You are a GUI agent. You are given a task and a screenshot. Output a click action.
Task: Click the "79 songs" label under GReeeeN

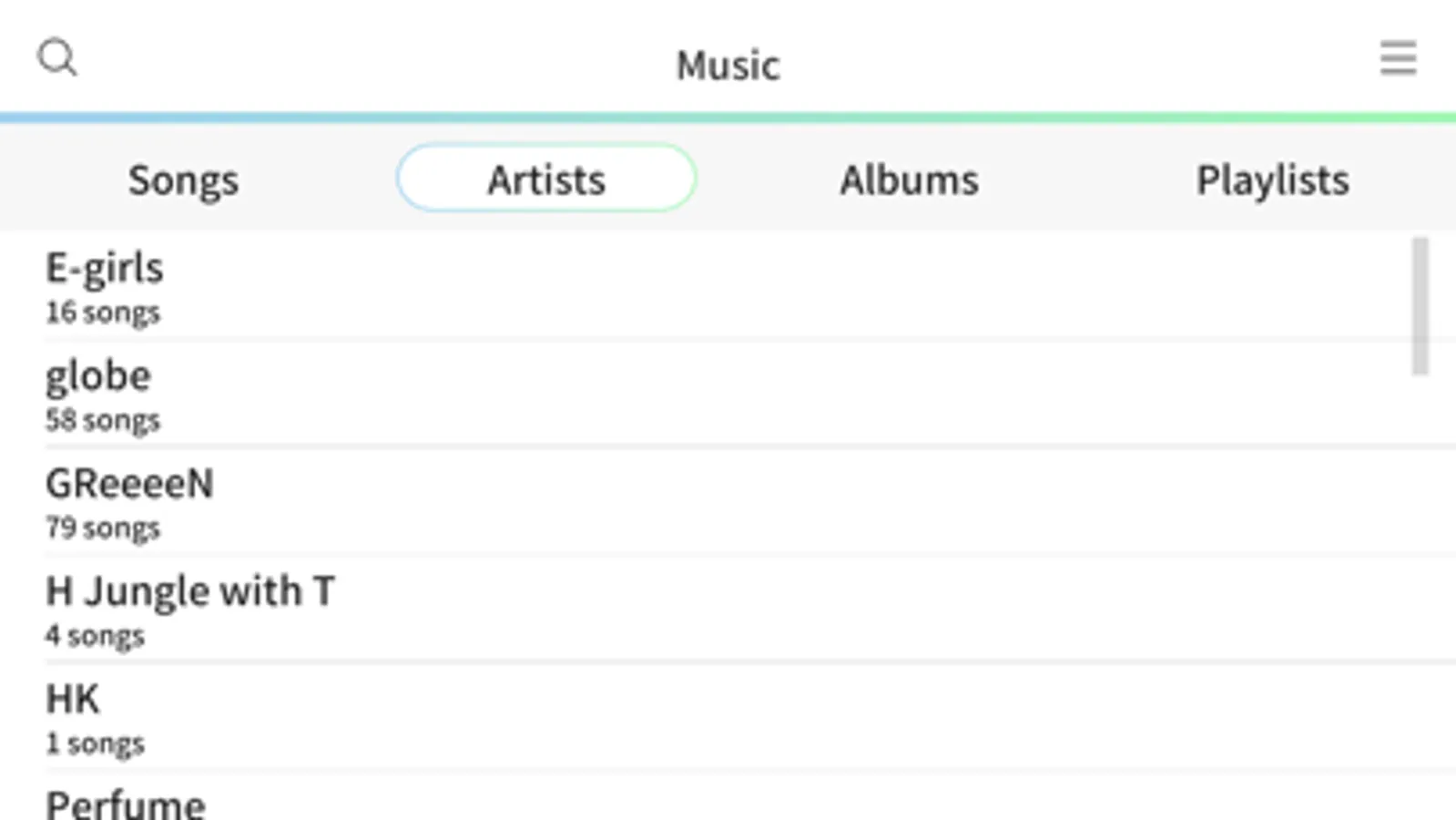click(x=103, y=528)
